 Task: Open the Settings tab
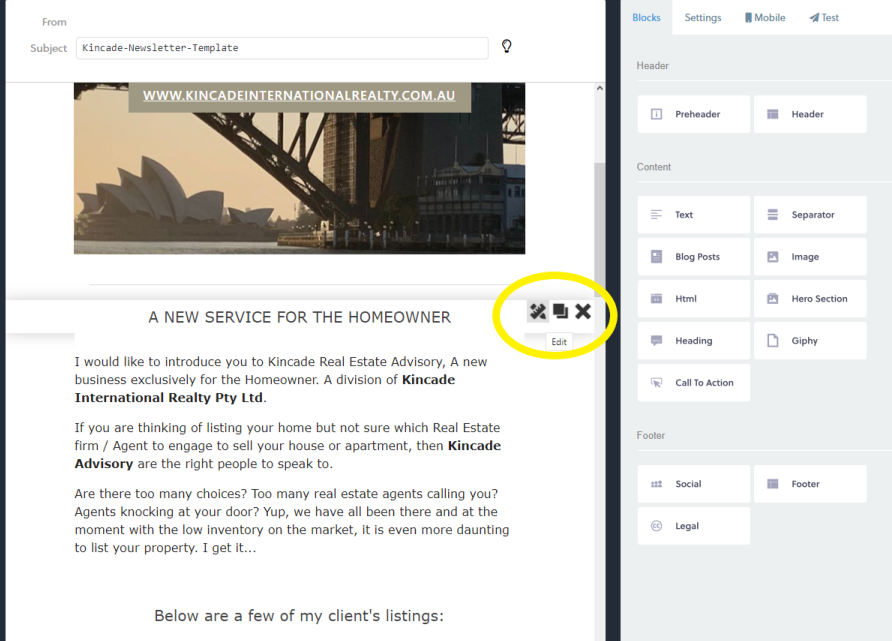(703, 18)
